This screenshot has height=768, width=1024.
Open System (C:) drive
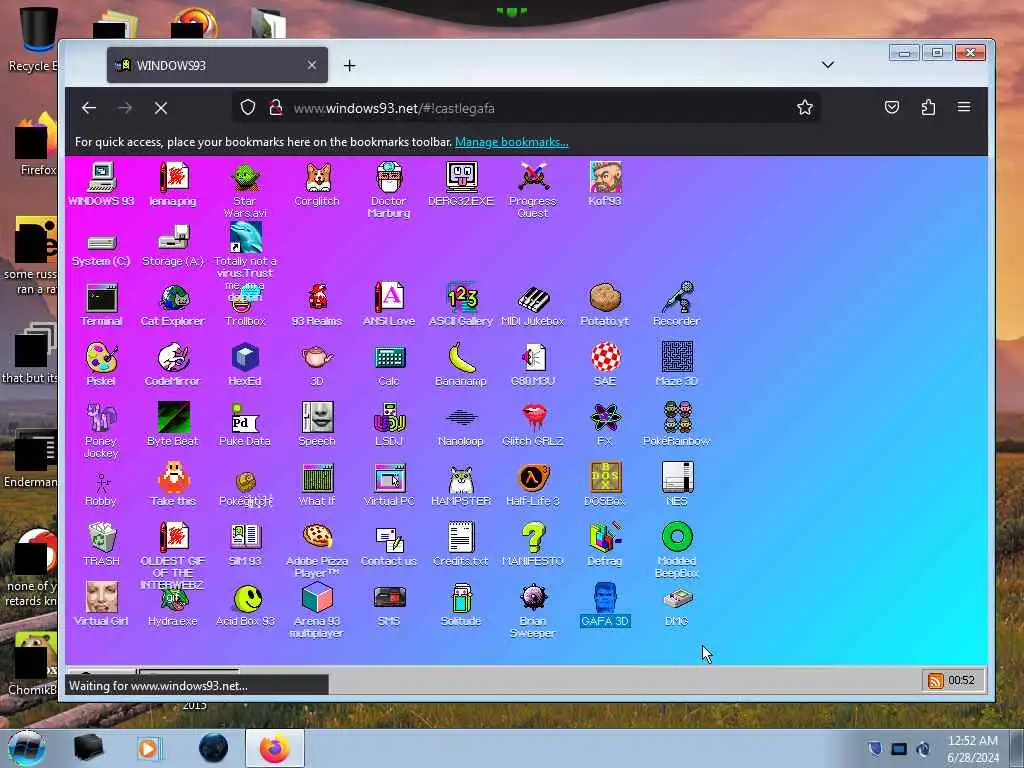click(101, 250)
